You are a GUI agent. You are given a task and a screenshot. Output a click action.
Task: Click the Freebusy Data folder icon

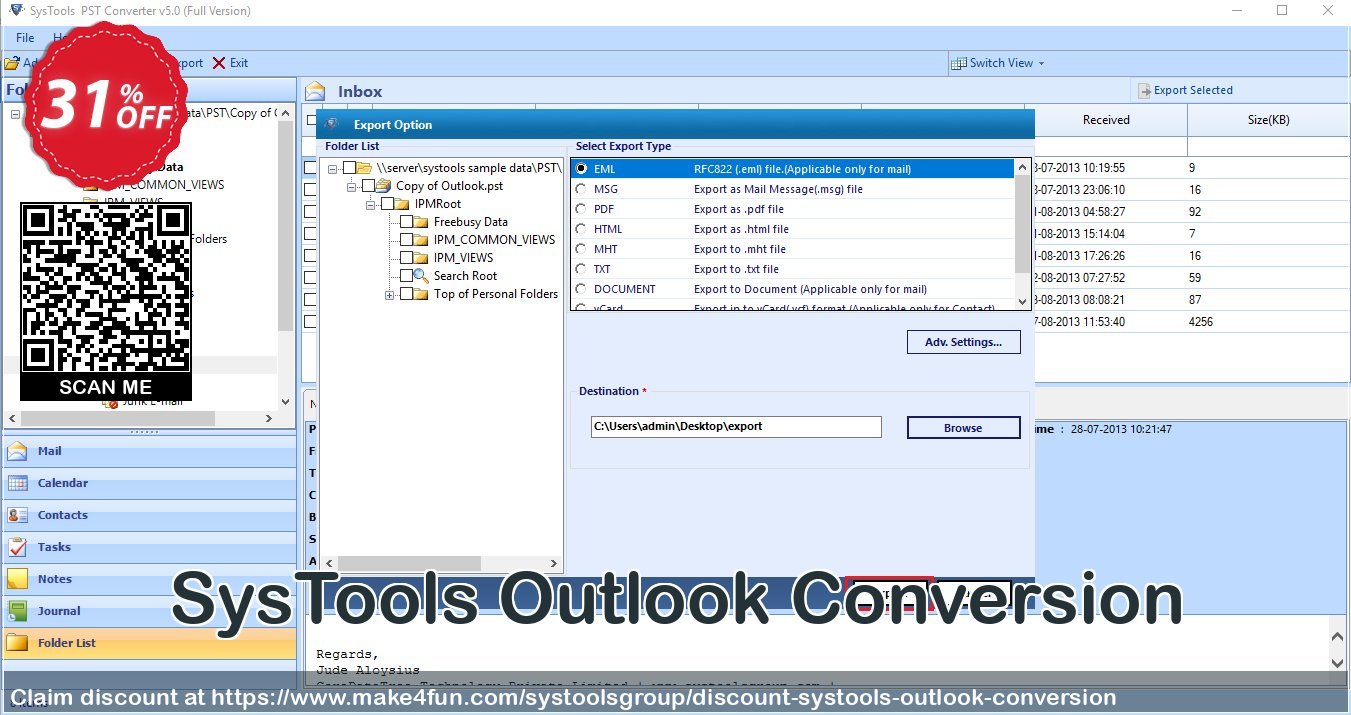click(x=421, y=222)
